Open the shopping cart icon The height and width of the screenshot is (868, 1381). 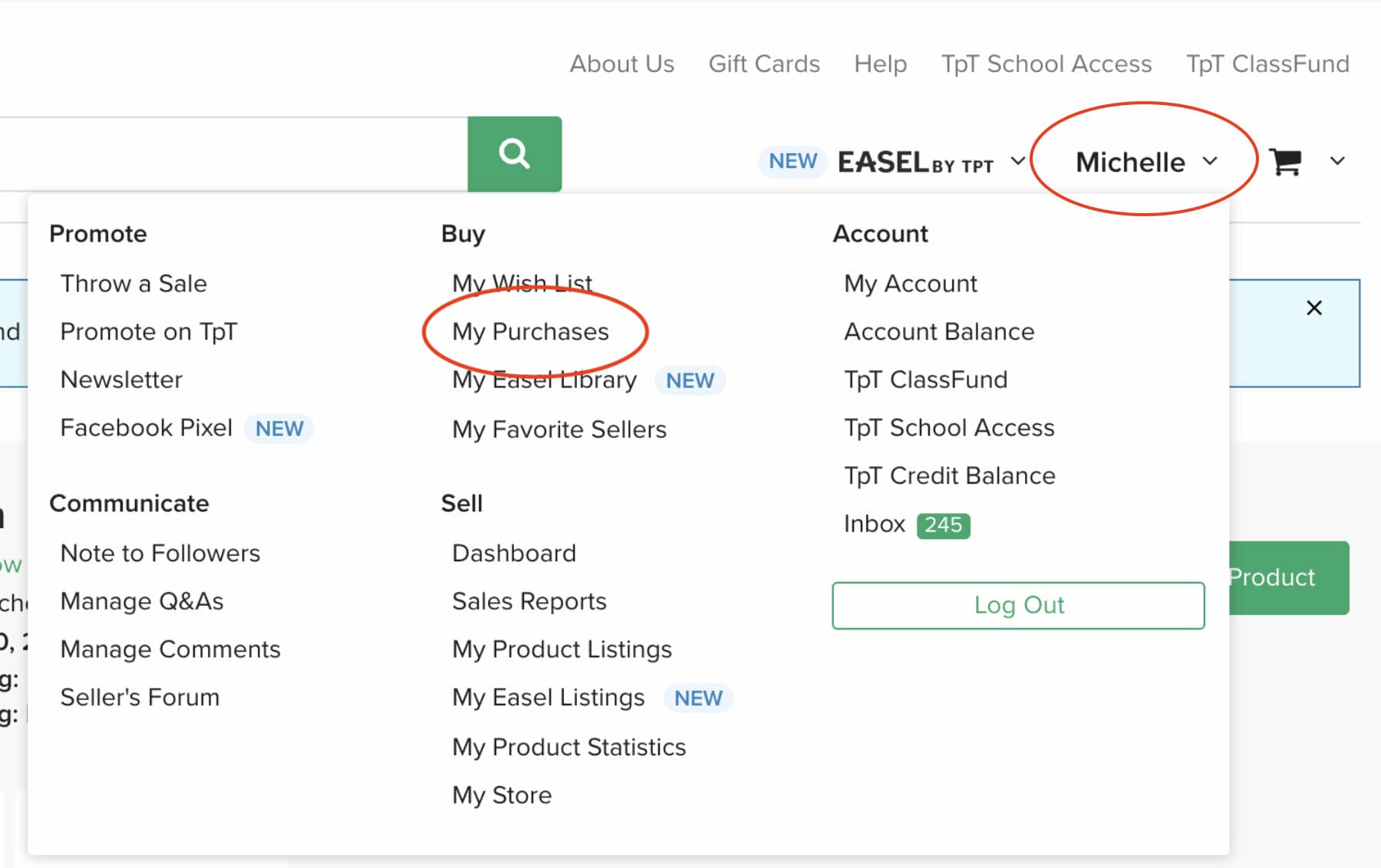click(1285, 161)
